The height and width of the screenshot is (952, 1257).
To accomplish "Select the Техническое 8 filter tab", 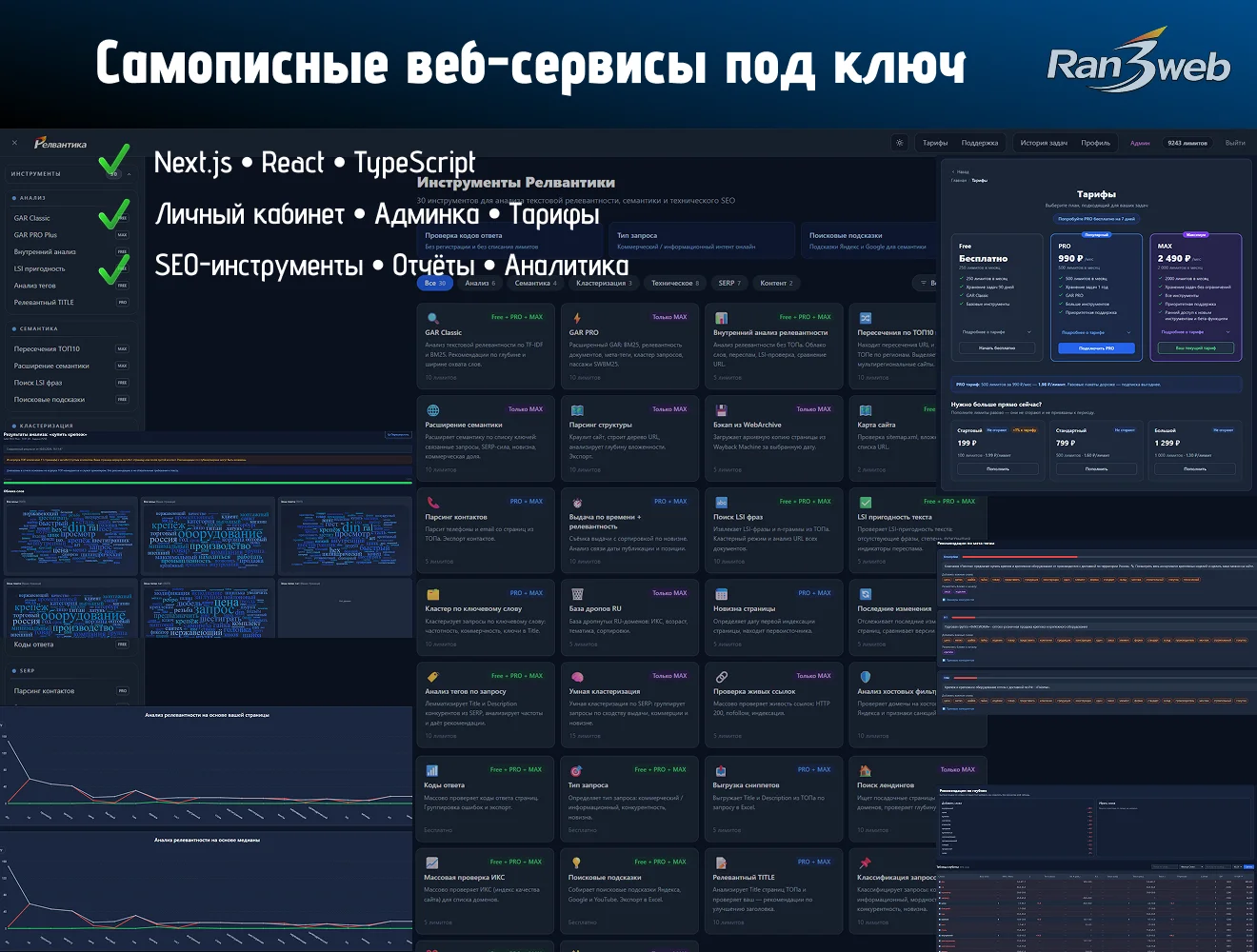I will [x=674, y=283].
